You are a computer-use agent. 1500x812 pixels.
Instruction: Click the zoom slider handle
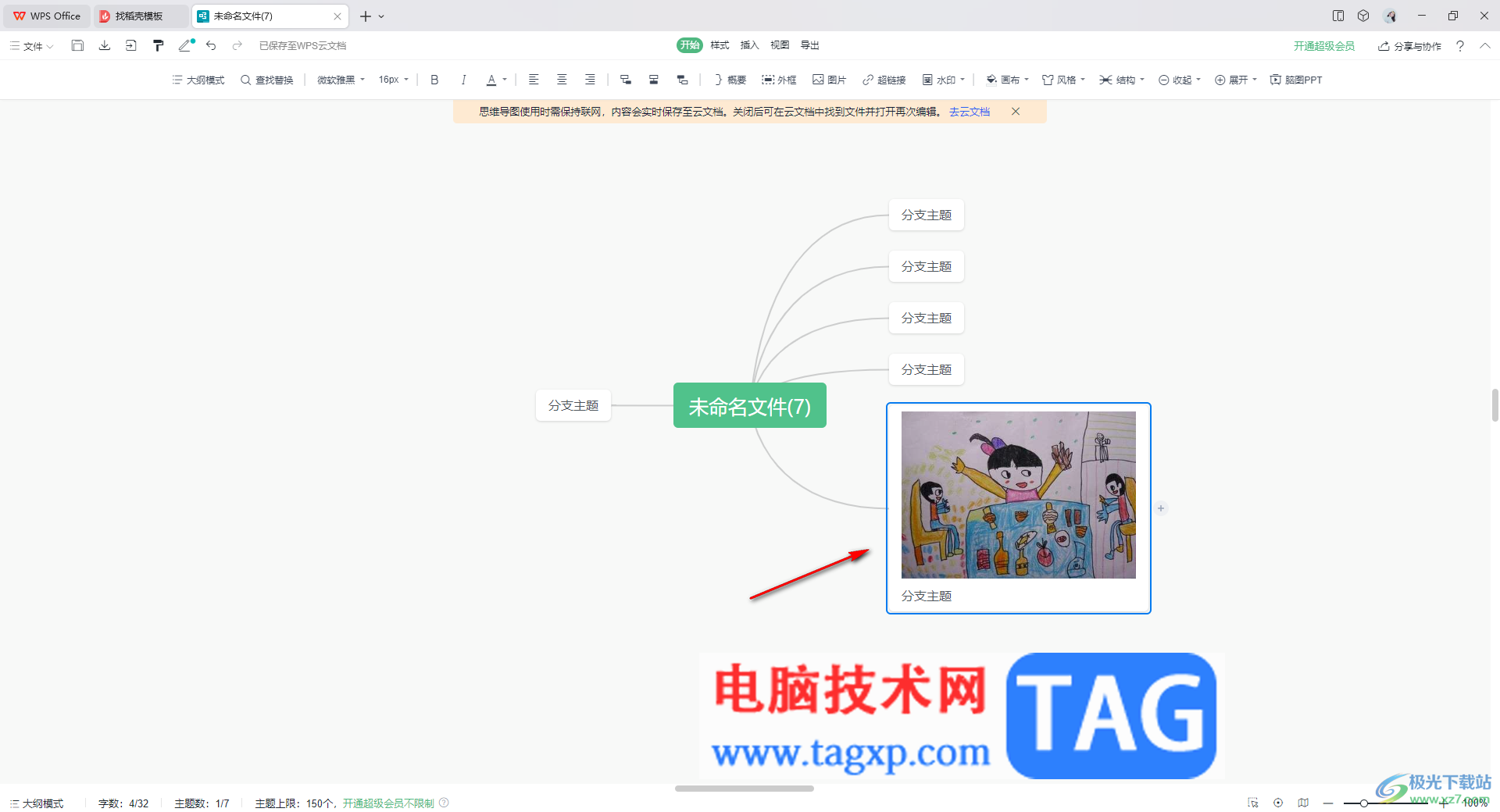1363,803
